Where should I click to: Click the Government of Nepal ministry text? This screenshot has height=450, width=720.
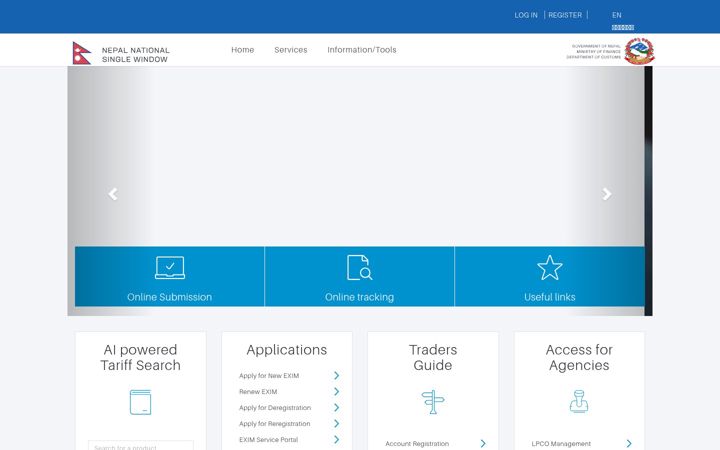coord(593,51)
